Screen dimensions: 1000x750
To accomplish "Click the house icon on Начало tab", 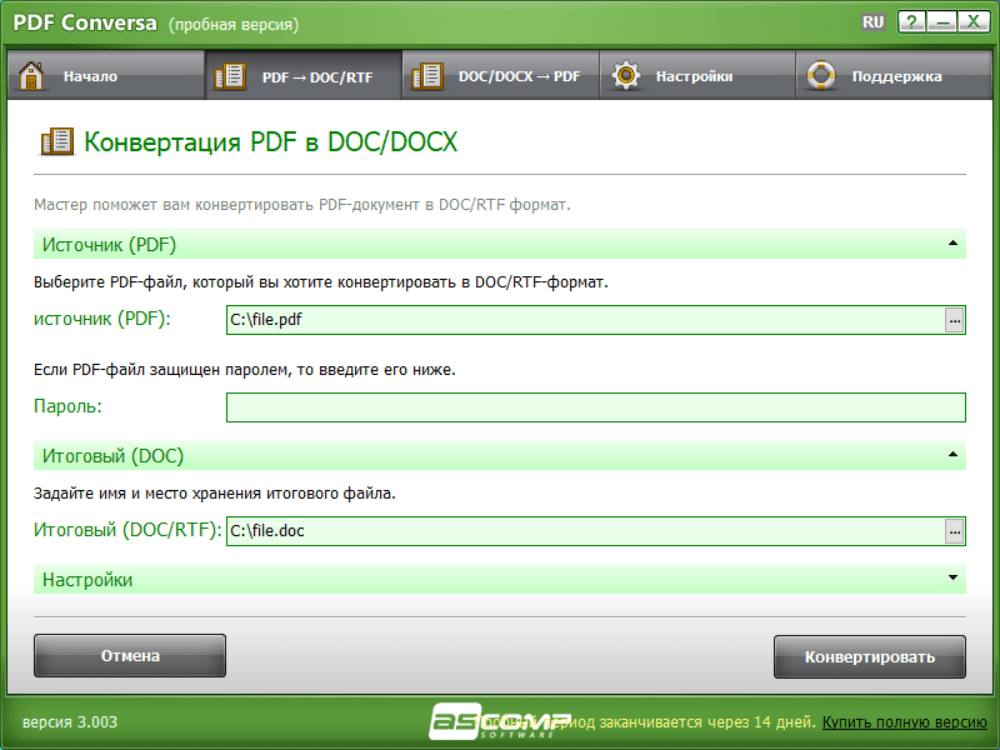I will point(31,76).
